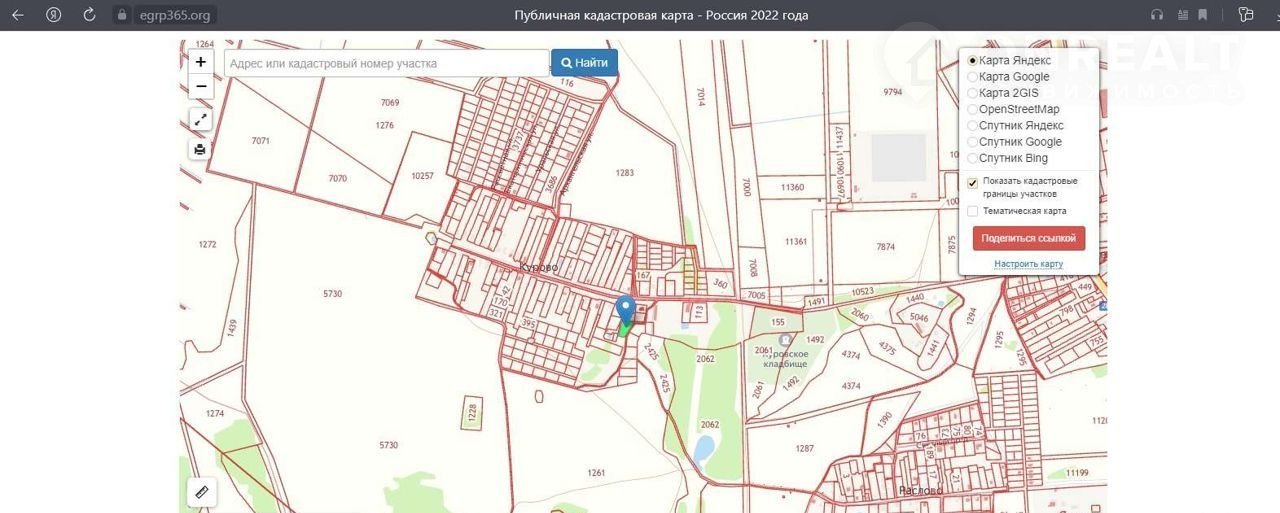This screenshot has width=1280, height=513.
Task: Focus the address or cadastral number field
Action: [x=386, y=63]
